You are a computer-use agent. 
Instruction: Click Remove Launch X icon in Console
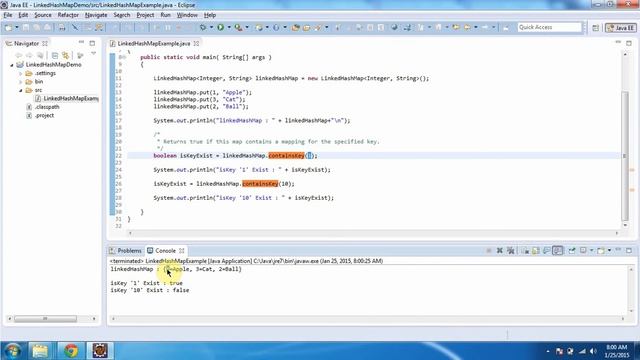click(x=500, y=251)
